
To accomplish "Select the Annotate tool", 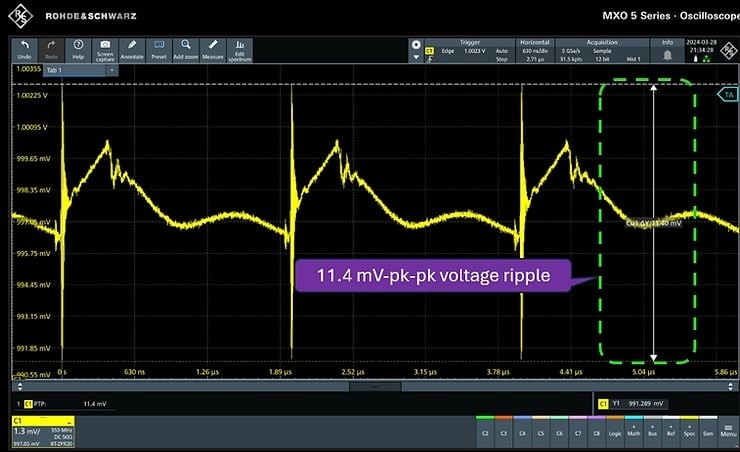I will tap(132, 50).
